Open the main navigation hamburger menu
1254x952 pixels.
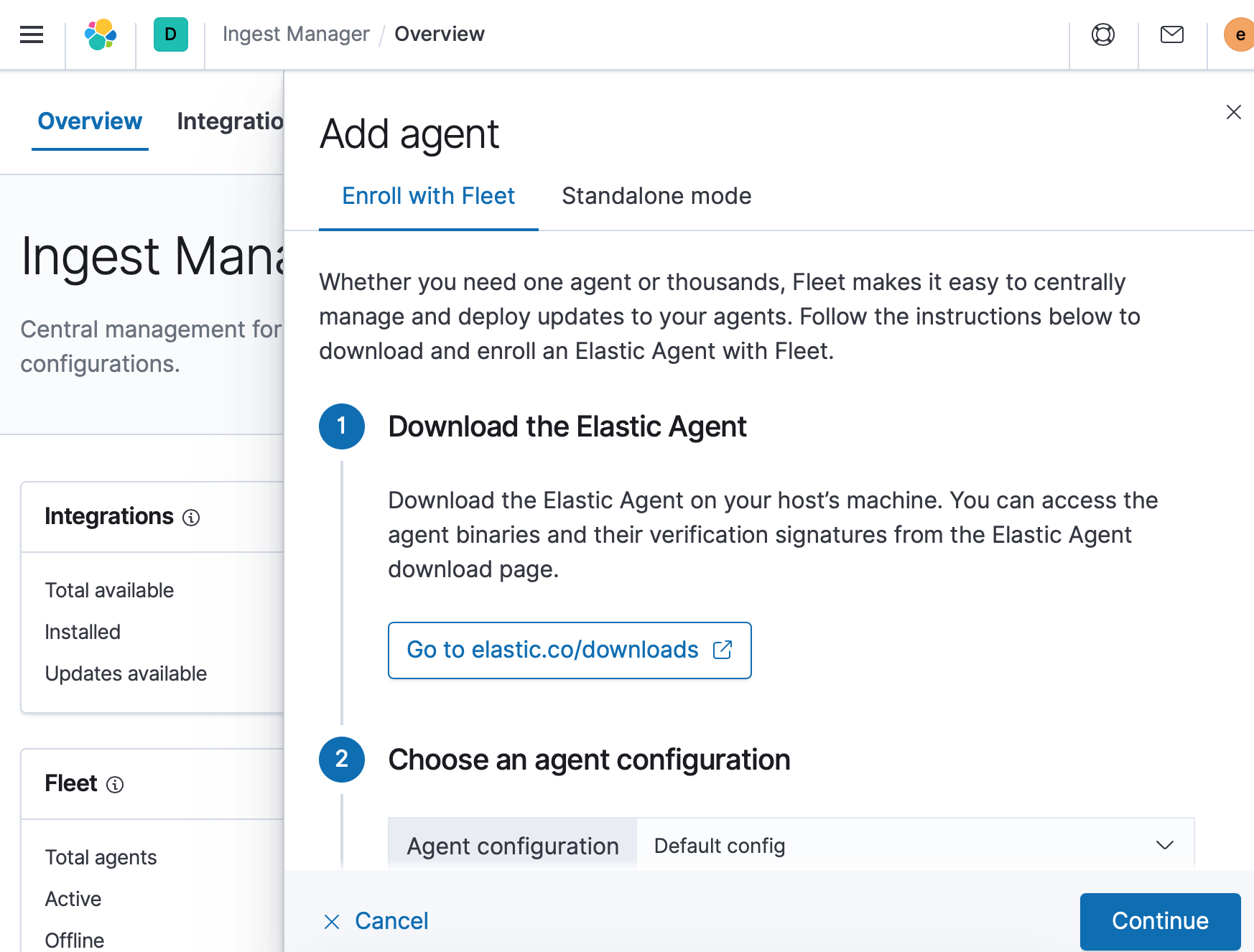[x=30, y=34]
